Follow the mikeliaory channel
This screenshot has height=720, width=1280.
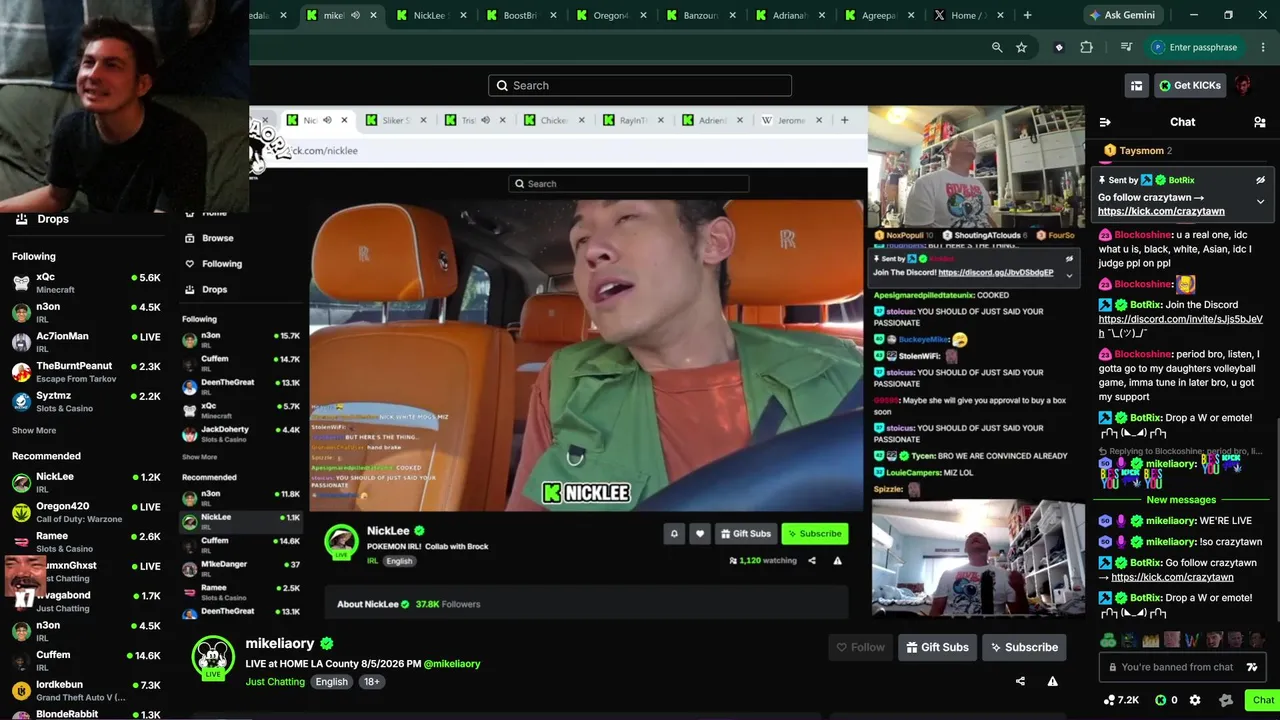click(860, 647)
